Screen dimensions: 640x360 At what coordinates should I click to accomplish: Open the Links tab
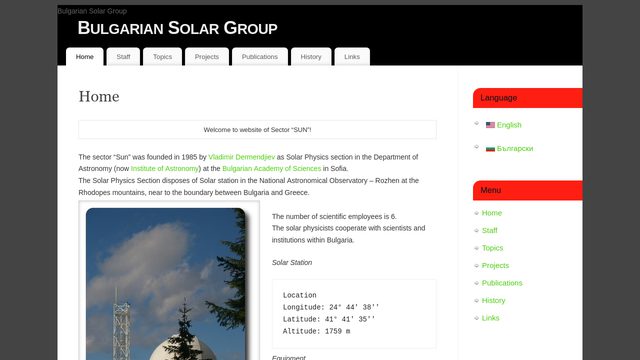(352, 57)
